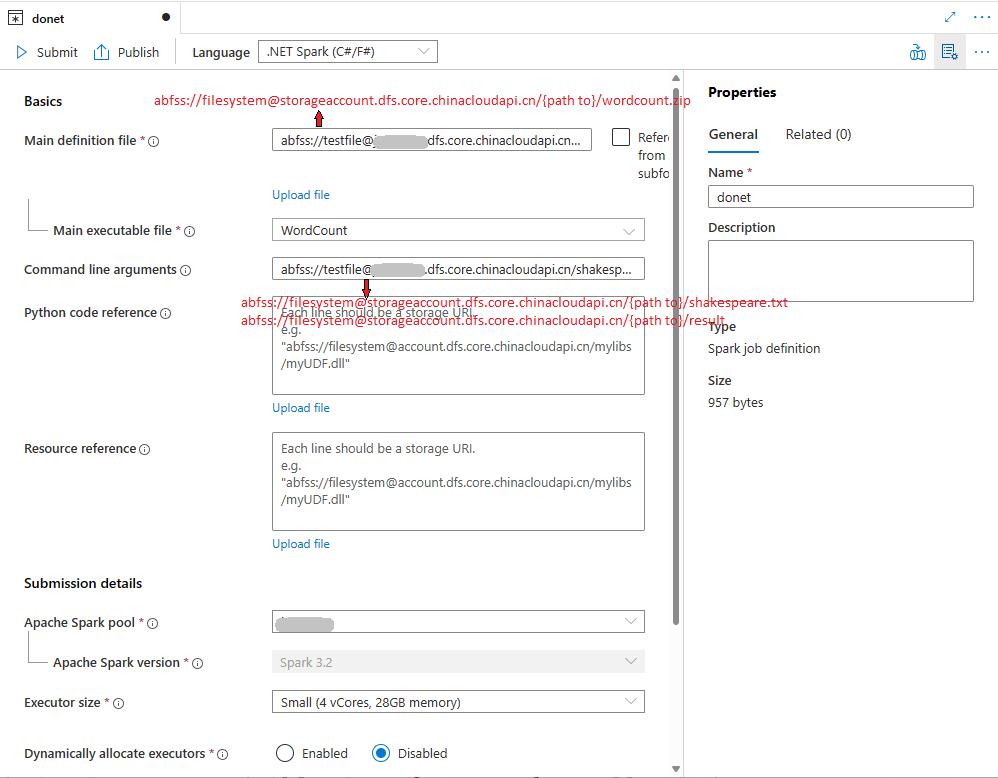This screenshot has width=998, height=778.
Task: Click info icon next to Python code reference
Action: (165, 313)
